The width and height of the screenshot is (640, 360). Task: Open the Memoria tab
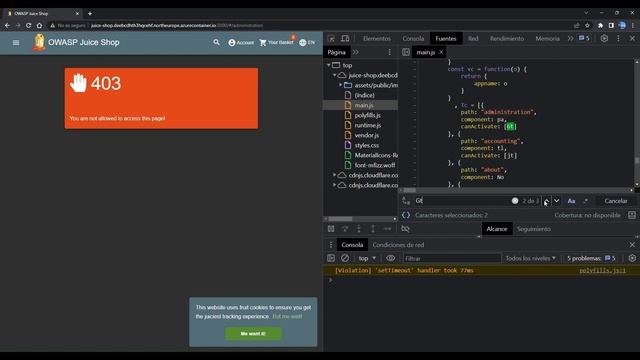pos(547,38)
